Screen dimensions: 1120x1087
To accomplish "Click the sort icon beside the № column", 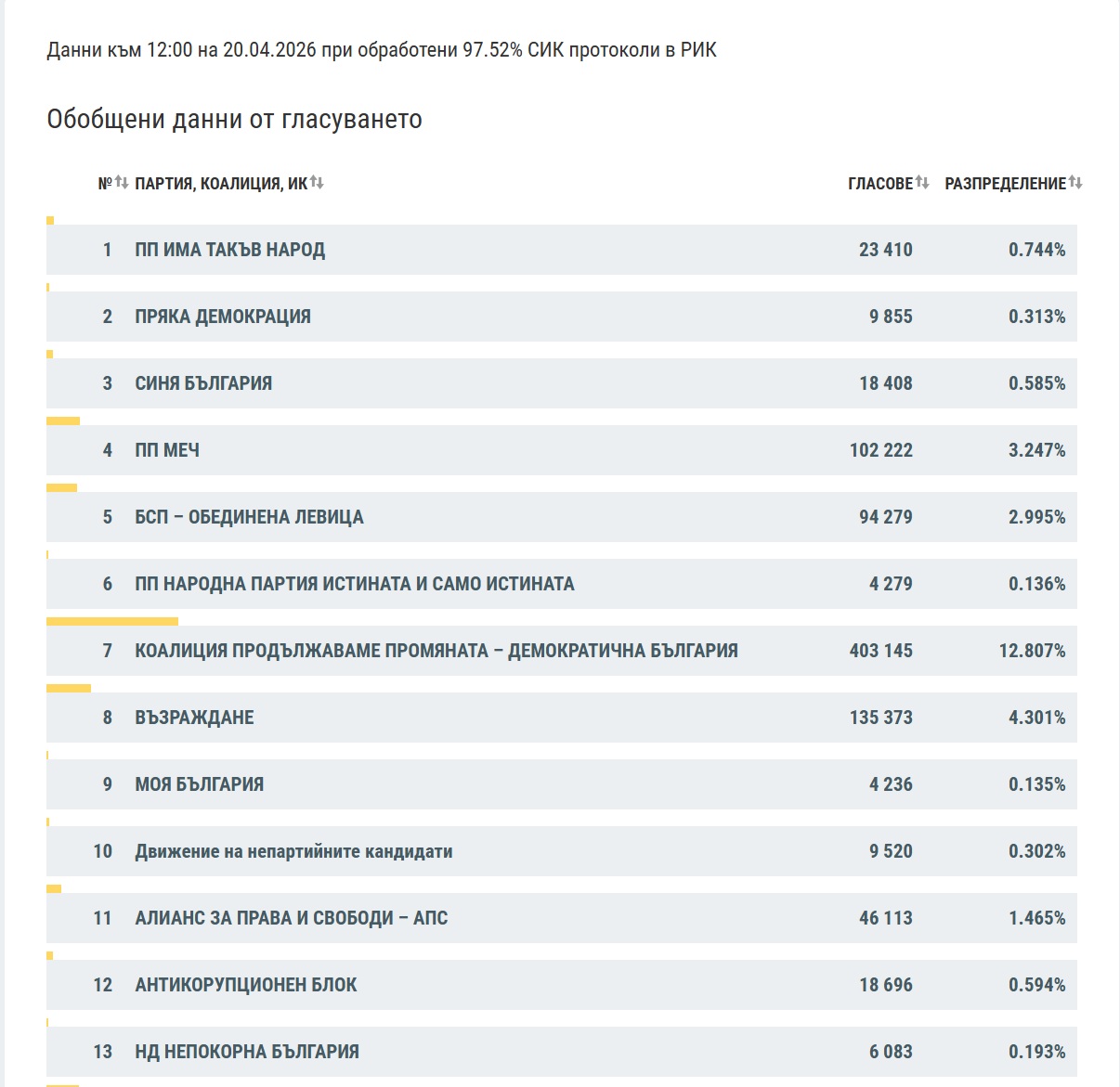I will pyautogui.click(x=122, y=183).
